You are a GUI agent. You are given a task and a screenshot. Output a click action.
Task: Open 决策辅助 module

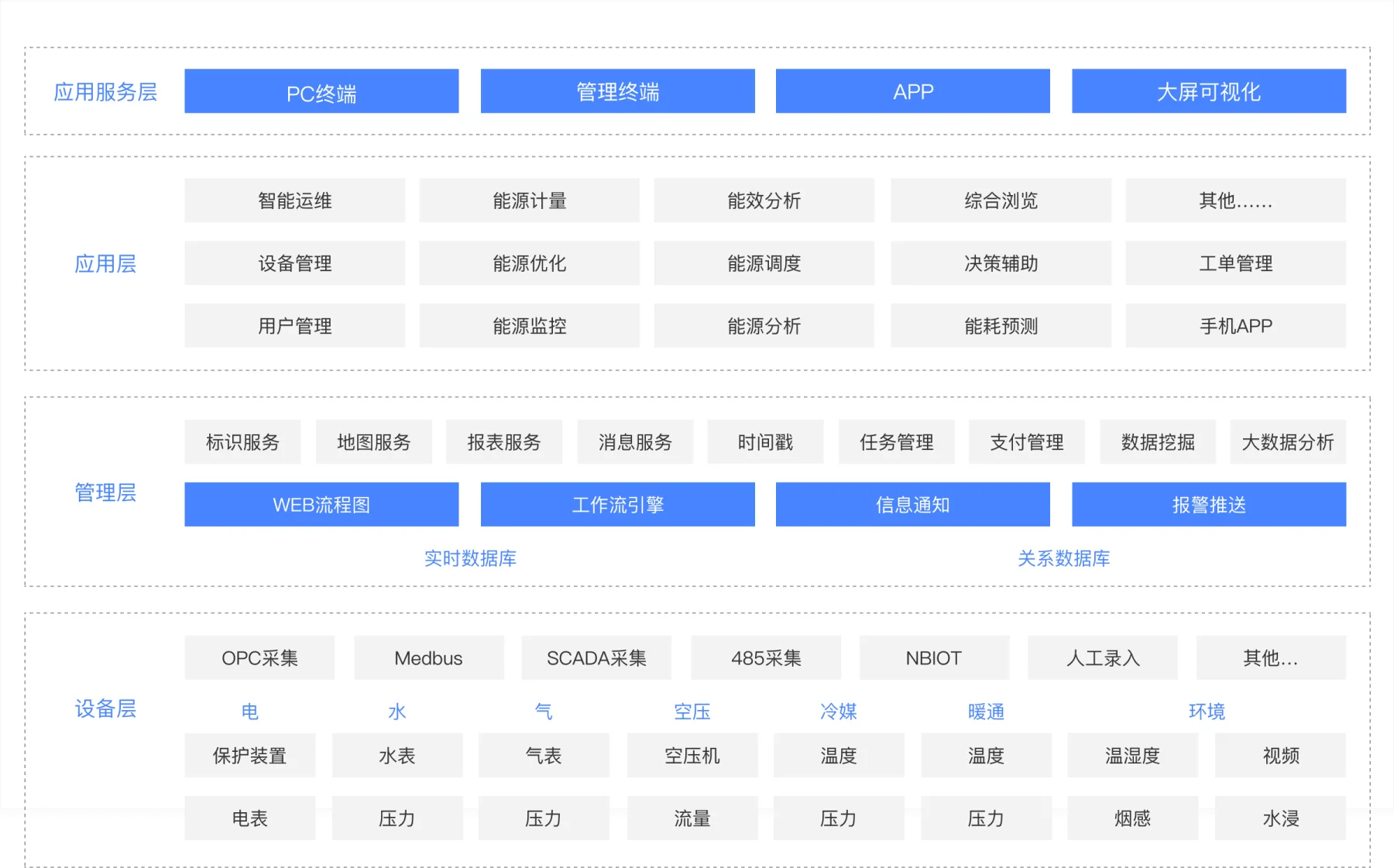pos(1001,263)
